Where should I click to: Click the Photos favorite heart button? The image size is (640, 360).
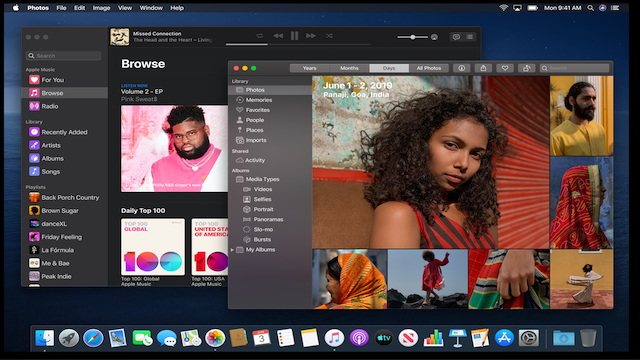tap(505, 68)
